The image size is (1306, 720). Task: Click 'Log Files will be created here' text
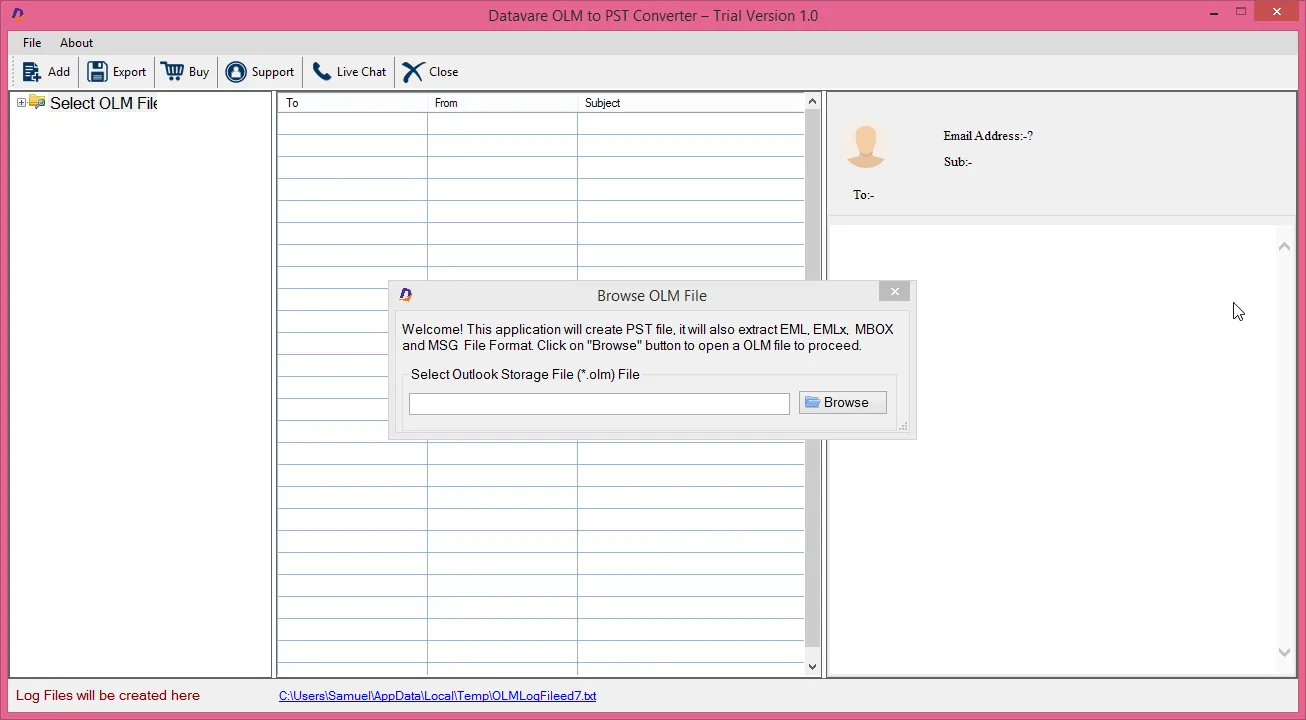(108, 696)
